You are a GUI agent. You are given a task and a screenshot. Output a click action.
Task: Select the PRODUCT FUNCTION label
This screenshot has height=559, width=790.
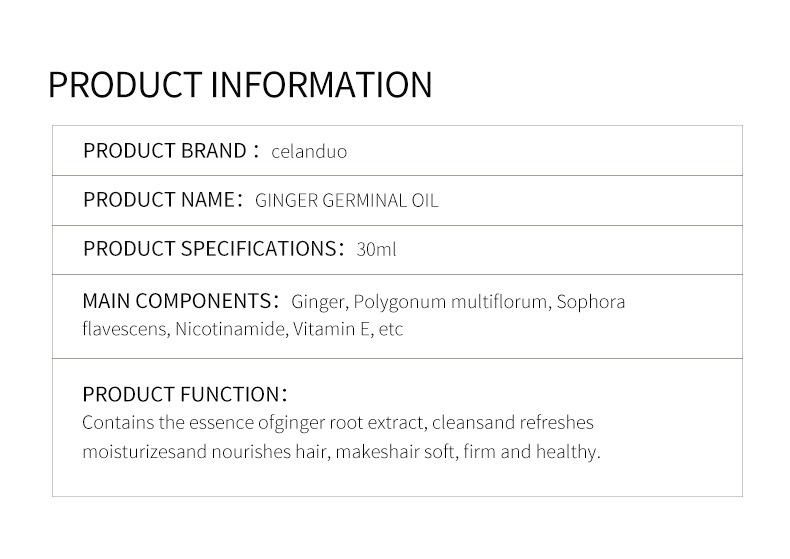pos(180,394)
